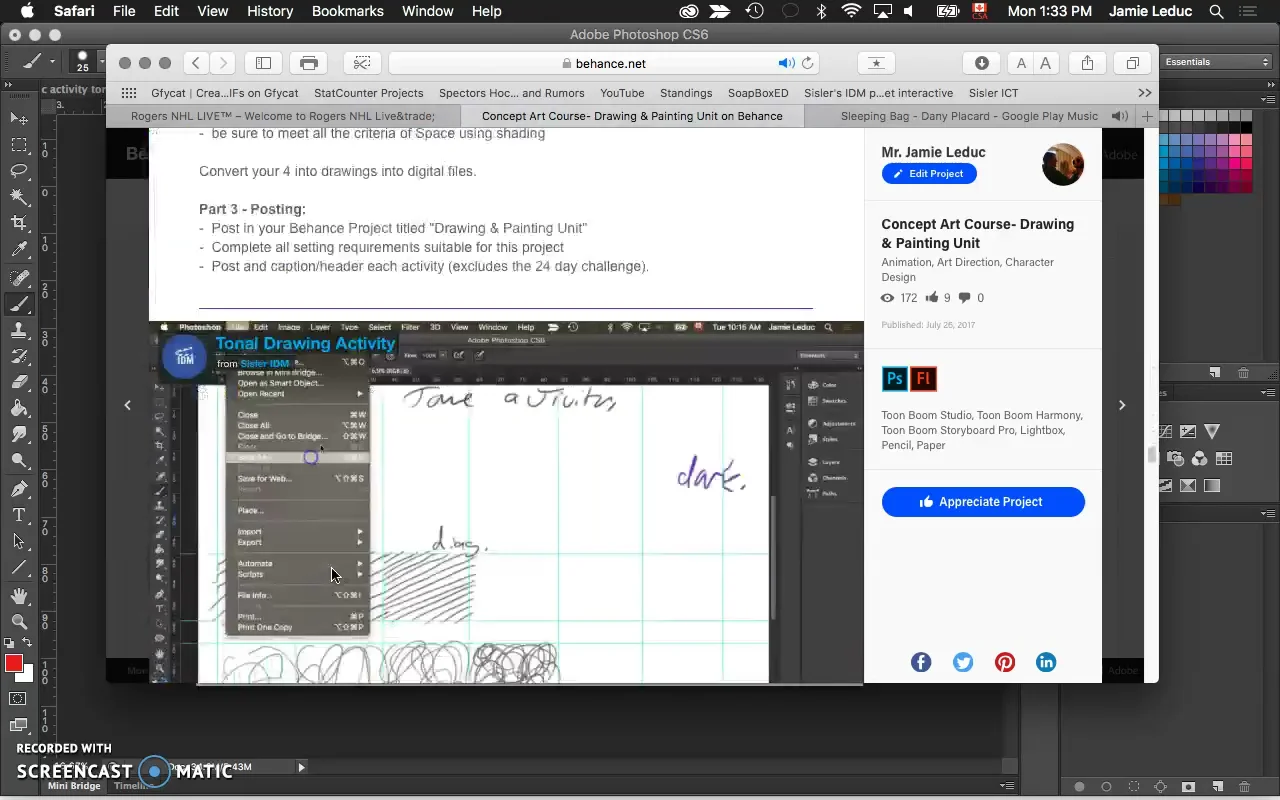Click the Flash icon on the Behance page
The height and width of the screenshot is (800, 1280).
tap(923, 379)
